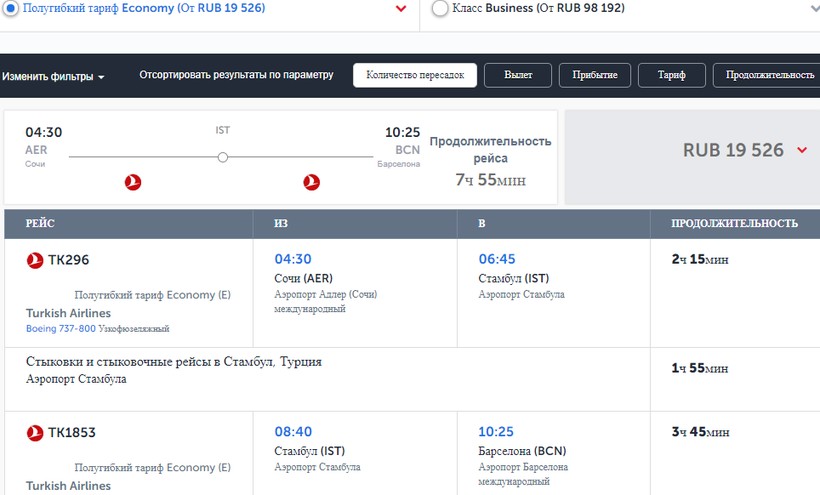Click the IST stopover circle on route line
820x495 pixels.
223,157
